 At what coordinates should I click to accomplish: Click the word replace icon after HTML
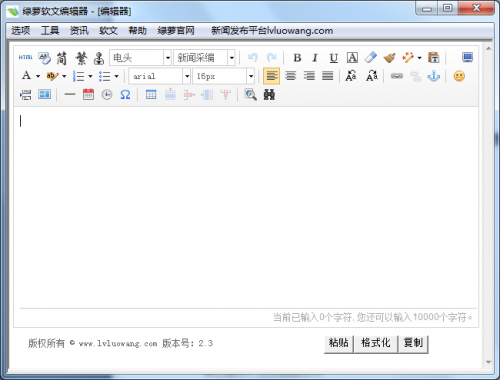[44, 58]
